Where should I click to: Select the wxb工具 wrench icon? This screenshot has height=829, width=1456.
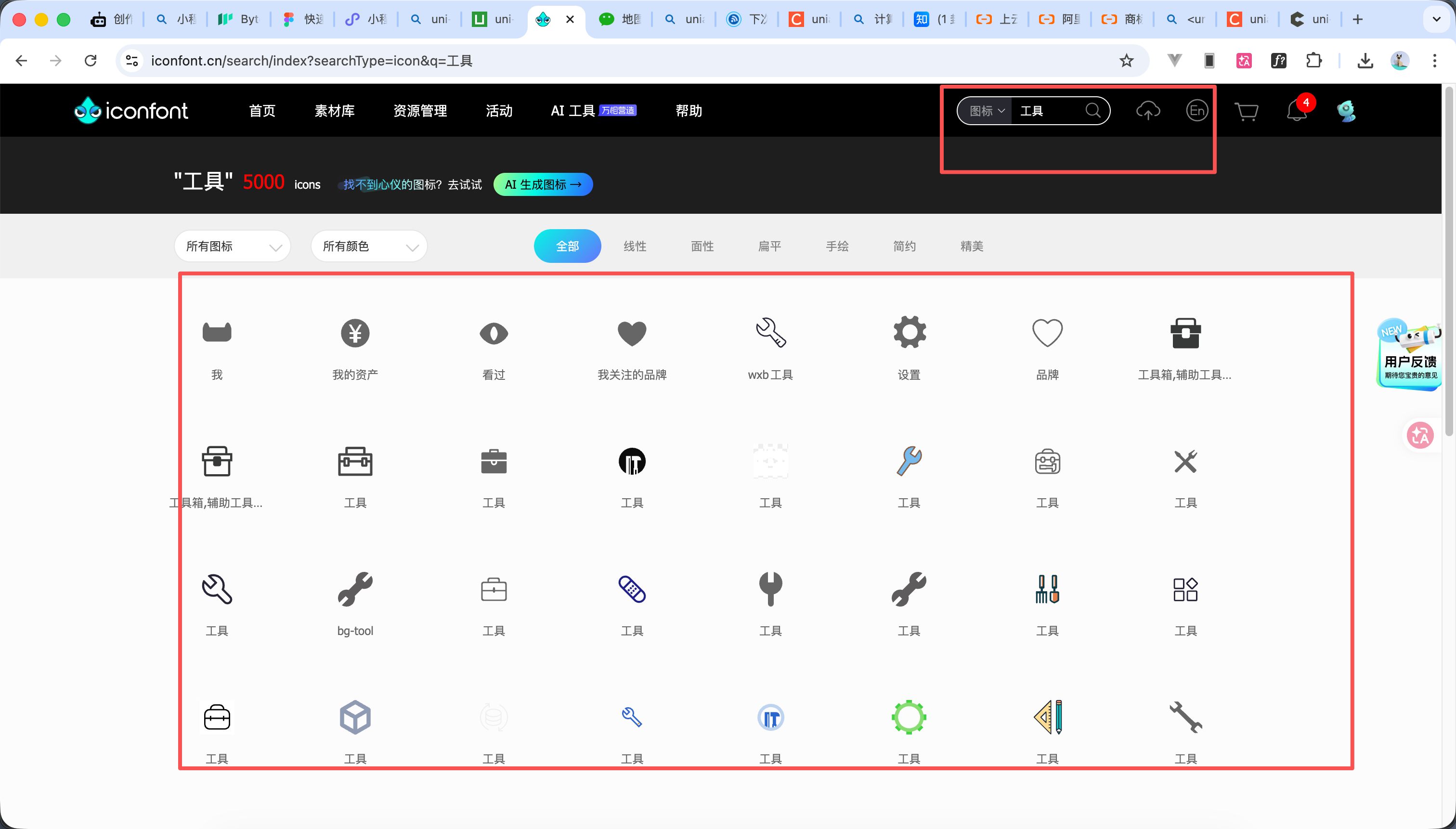click(770, 333)
